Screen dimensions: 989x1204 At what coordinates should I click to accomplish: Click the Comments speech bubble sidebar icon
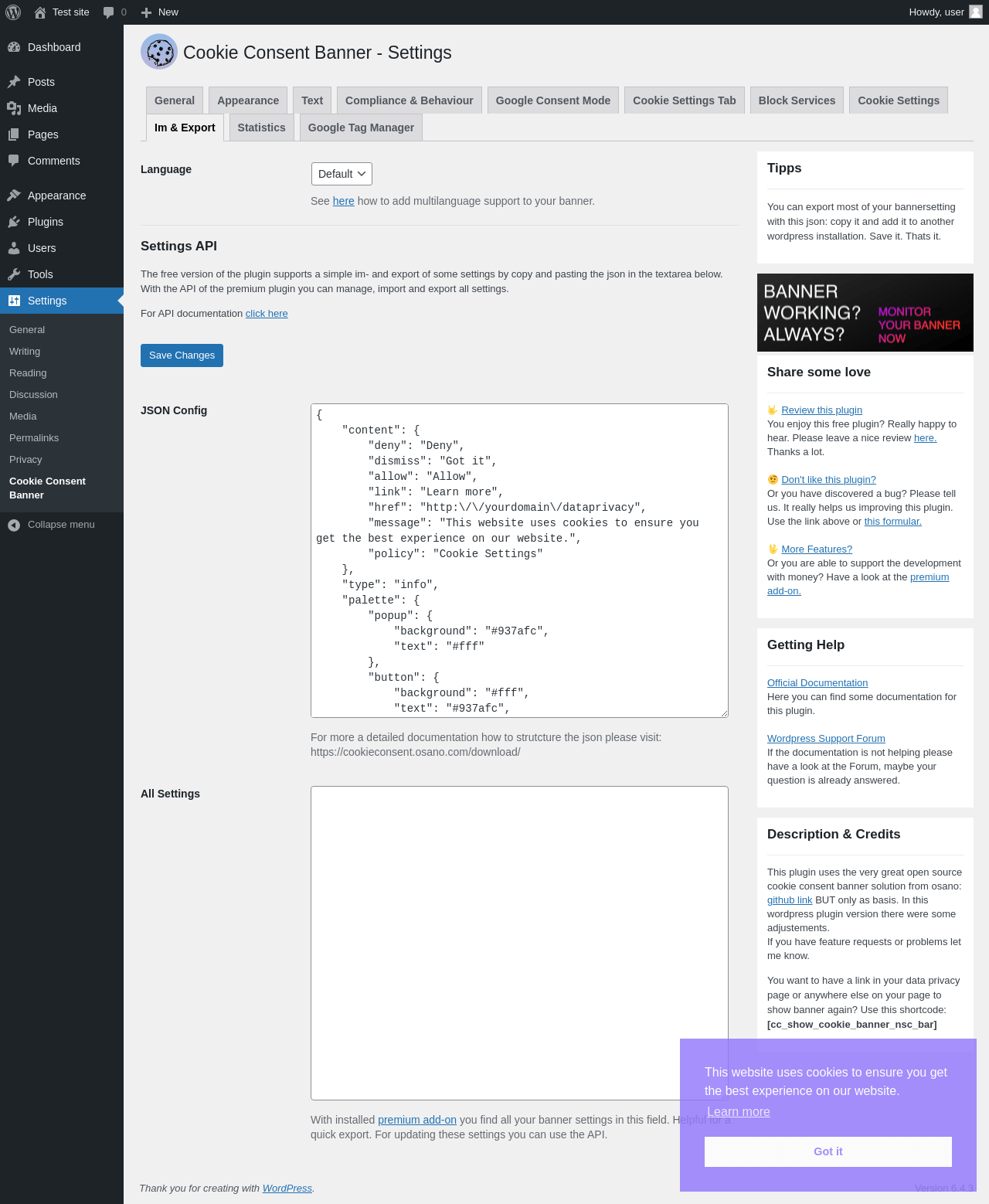(x=14, y=161)
